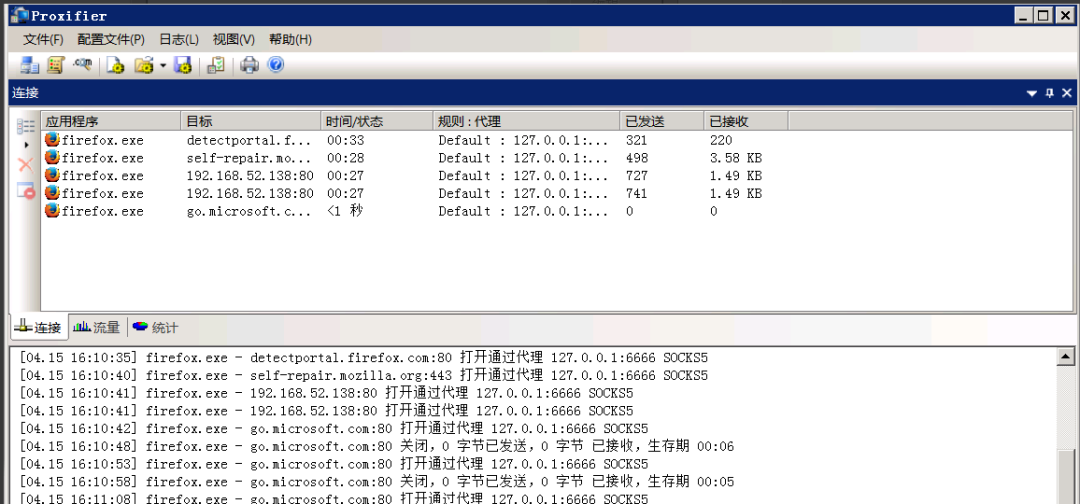Toggle the connections panel pin
This screenshot has width=1080, height=504.
tap(1049, 93)
